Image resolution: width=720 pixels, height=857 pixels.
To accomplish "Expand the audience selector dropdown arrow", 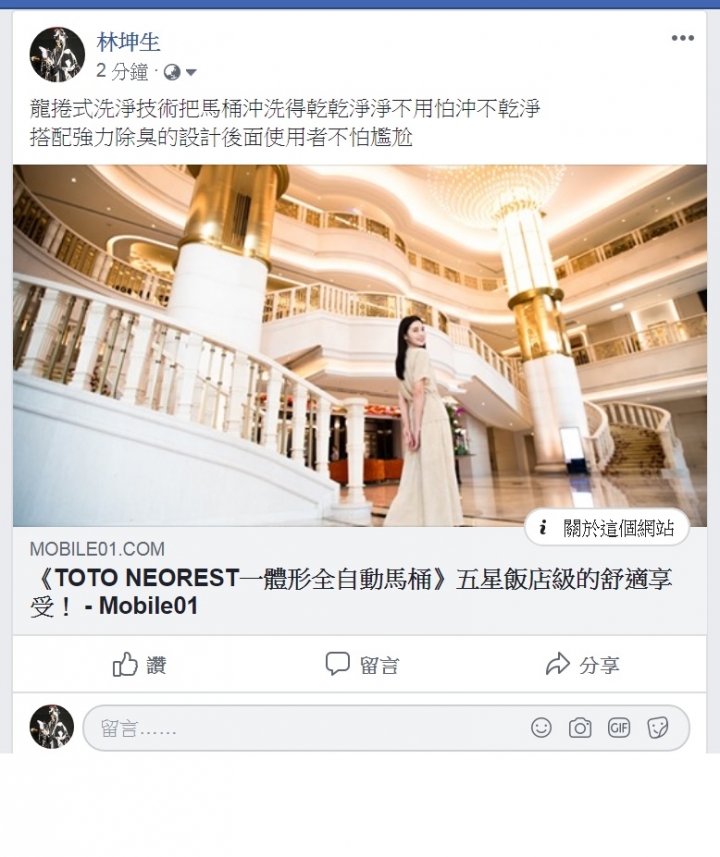I will coord(191,72).
